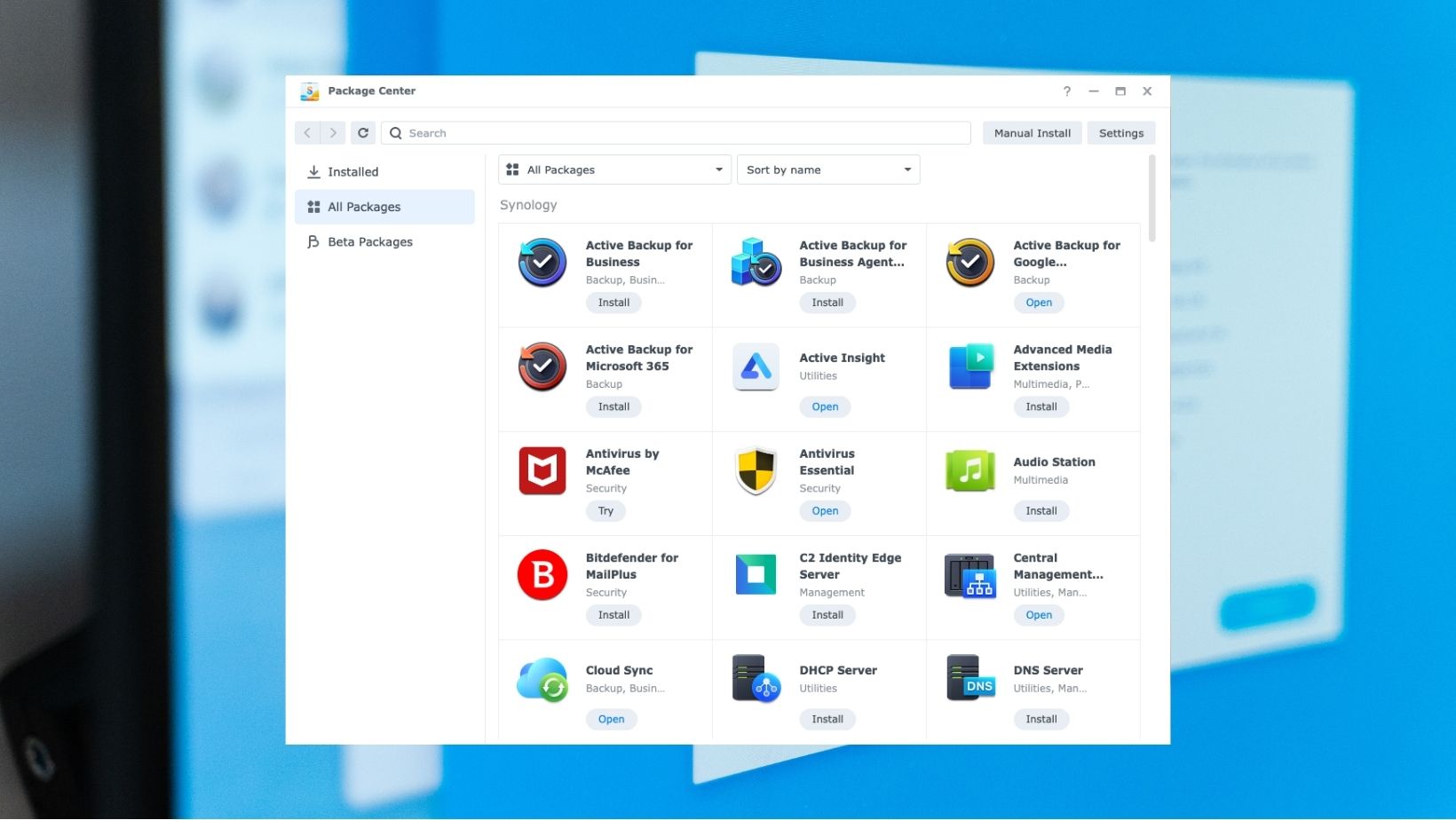Image resolution: width=1456 pixels, height=820 pixels.
Task: Select All Packages in the sidebar
Action: point(385,207)
